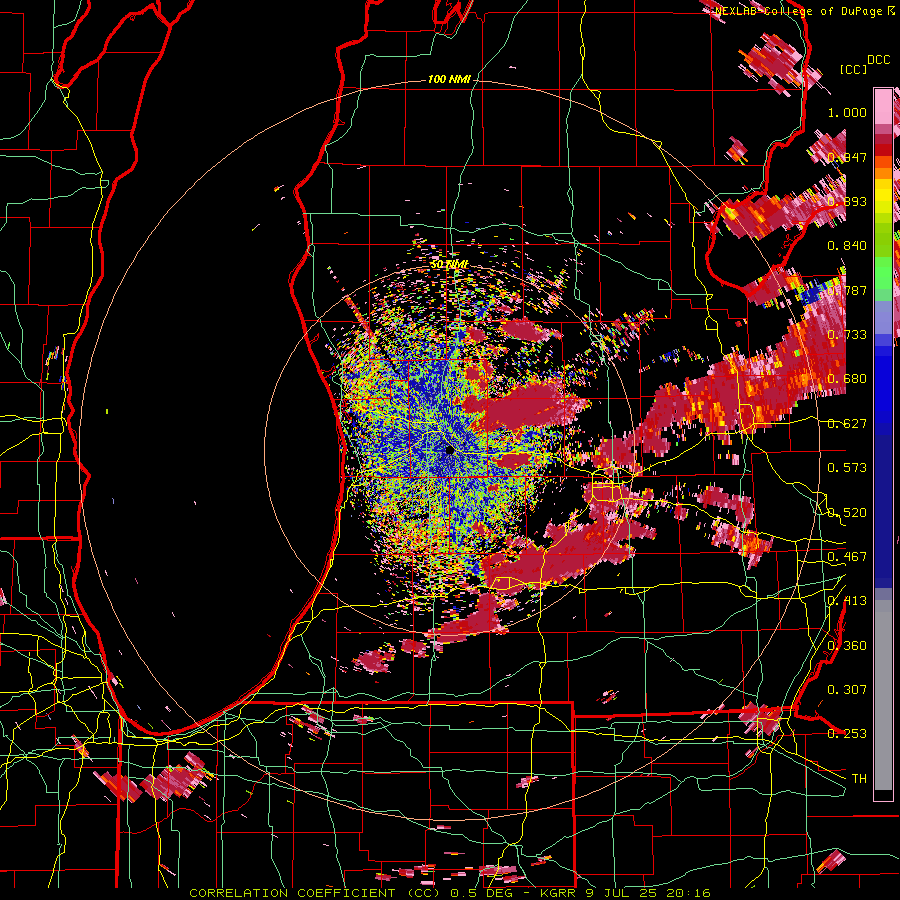Click the 0.573 color scale value

[x=847, y=468]
